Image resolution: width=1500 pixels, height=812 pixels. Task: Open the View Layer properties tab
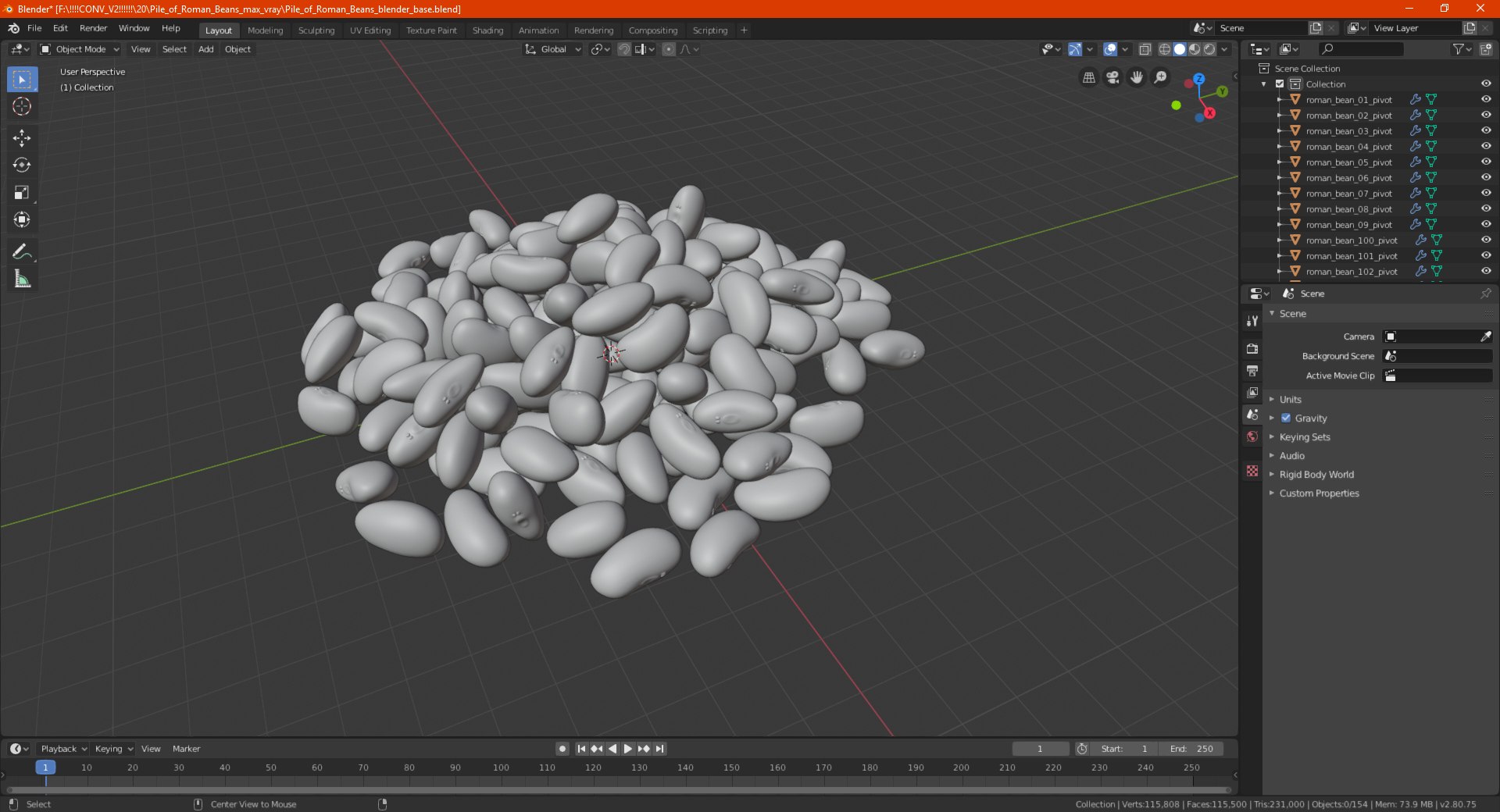click(x=1252, y=392)
